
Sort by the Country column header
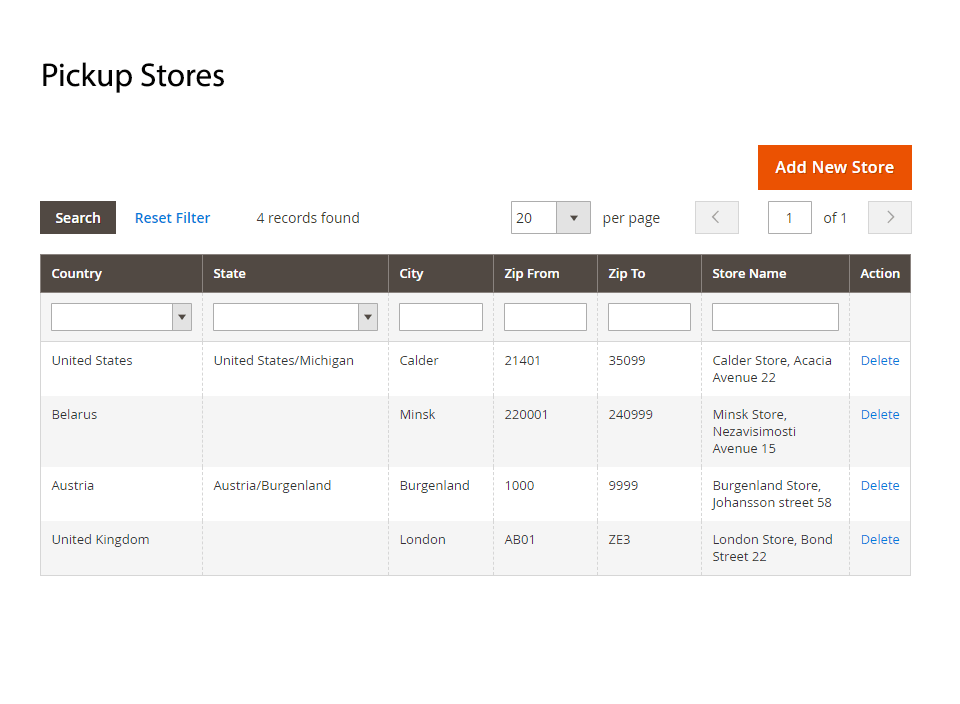tap(77, 273)
